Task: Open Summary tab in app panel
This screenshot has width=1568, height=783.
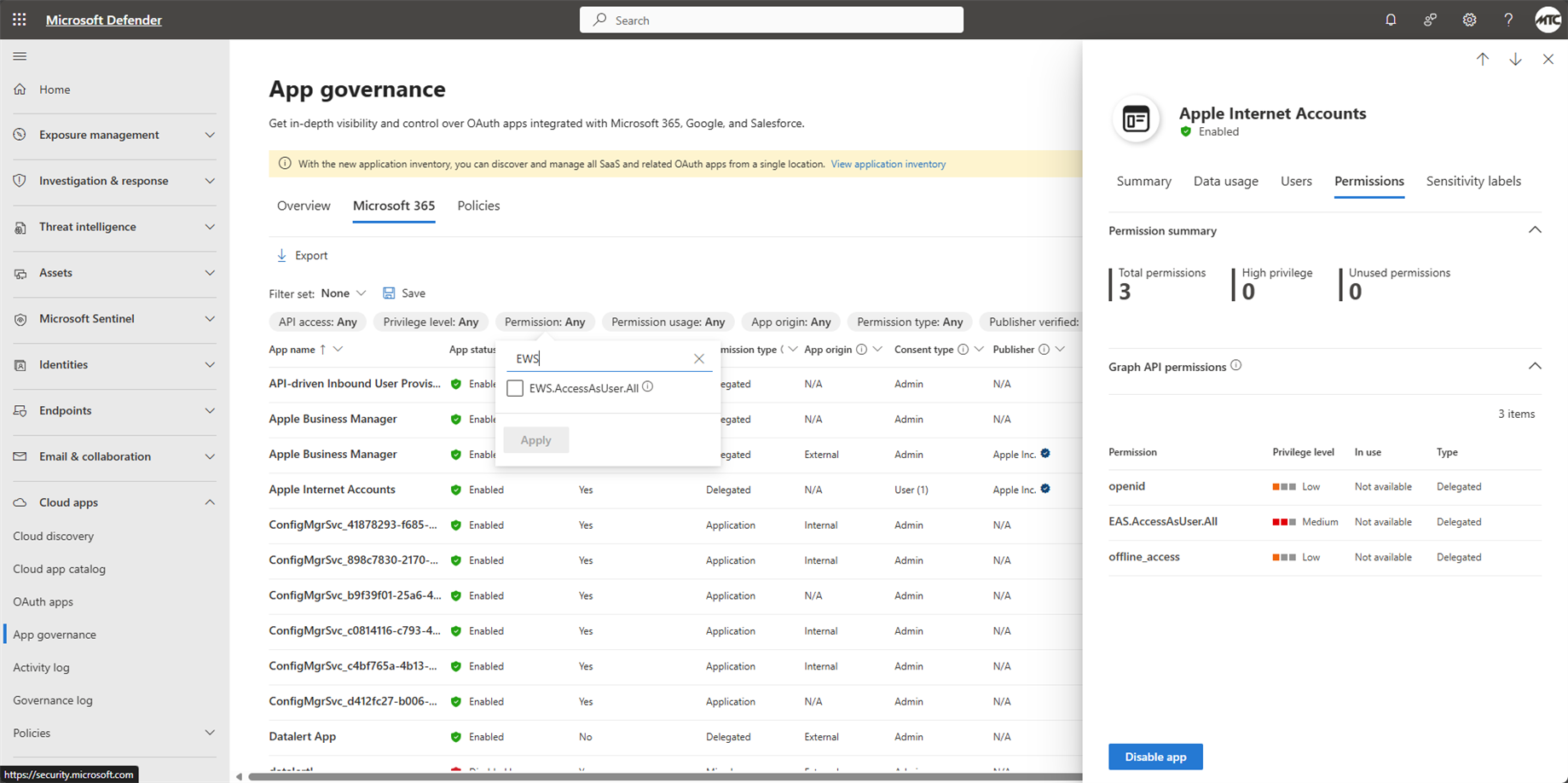Action: pyautogui.click(x=1143, y=181)
